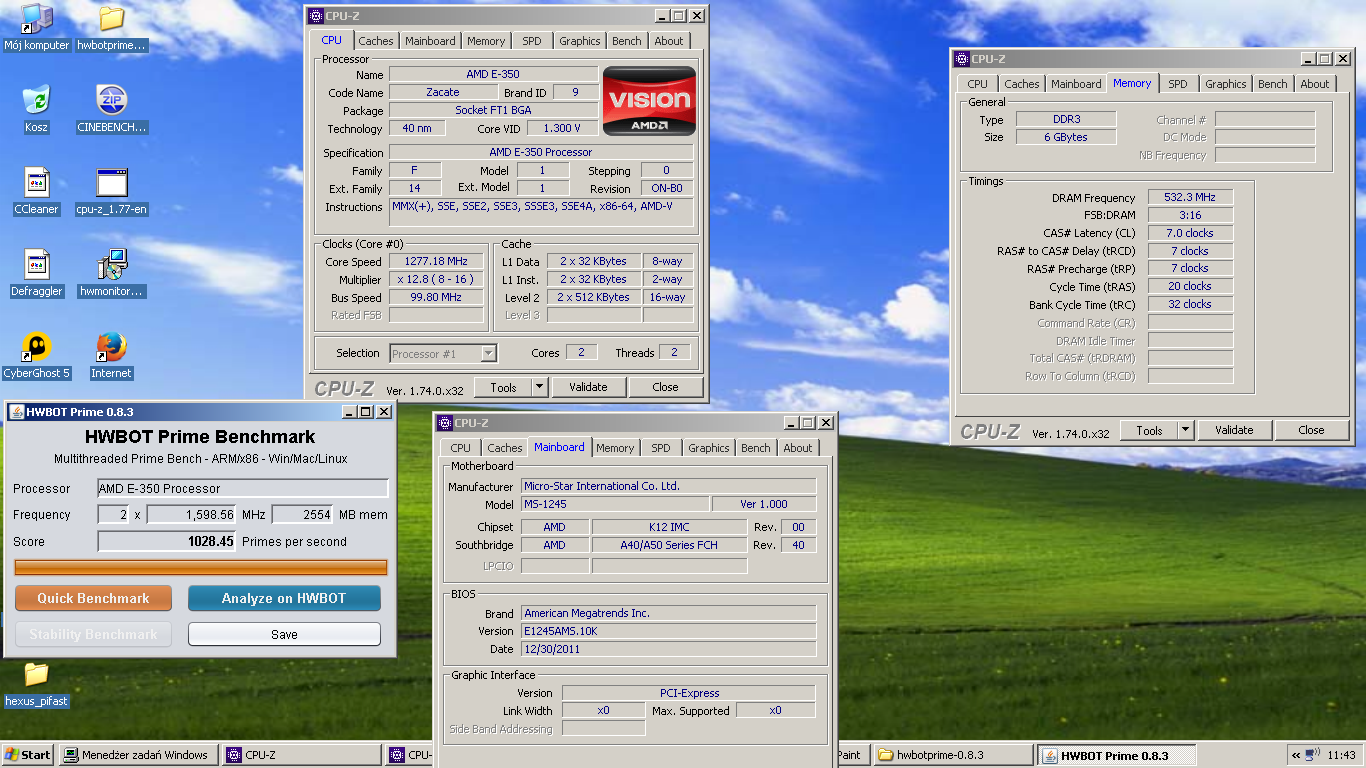
Task: Click the Close button in the Memory window
Action: (x=1311, y=430)
